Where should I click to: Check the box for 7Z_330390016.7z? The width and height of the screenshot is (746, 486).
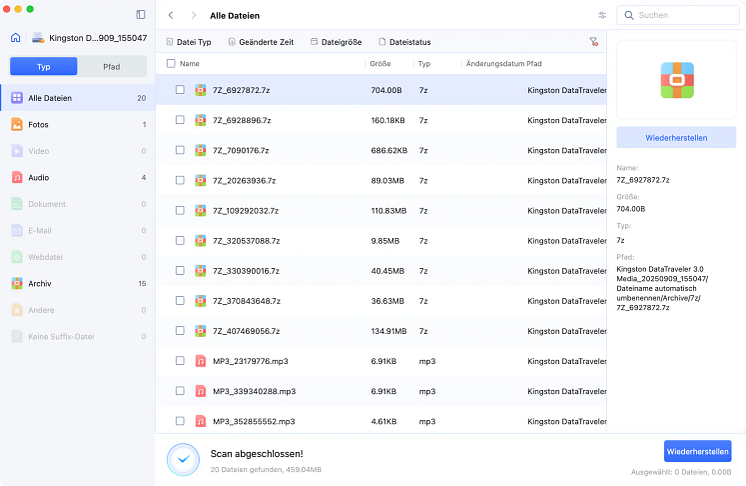click(x=180, y=270)
